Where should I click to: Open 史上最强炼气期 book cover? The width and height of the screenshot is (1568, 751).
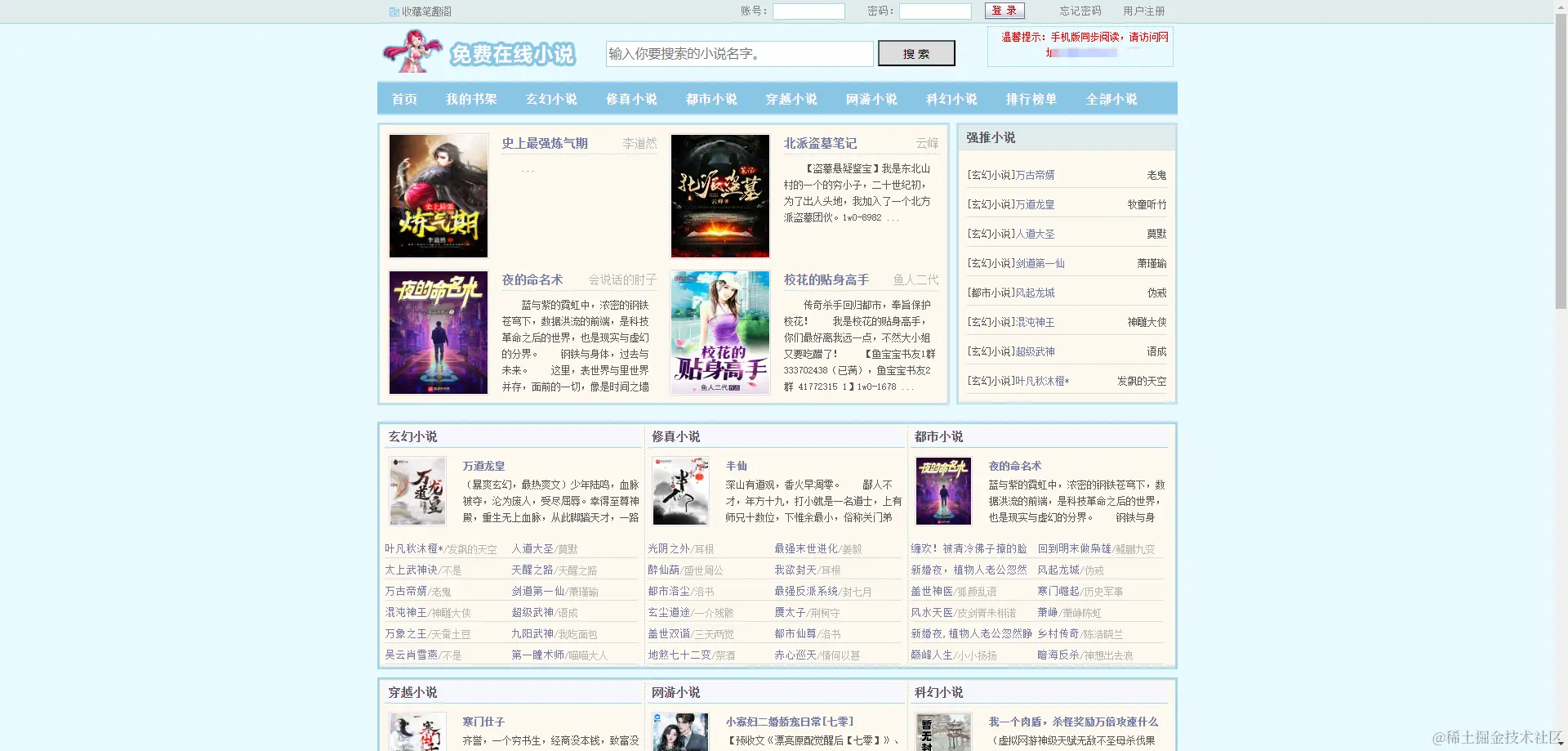[439, 196]
